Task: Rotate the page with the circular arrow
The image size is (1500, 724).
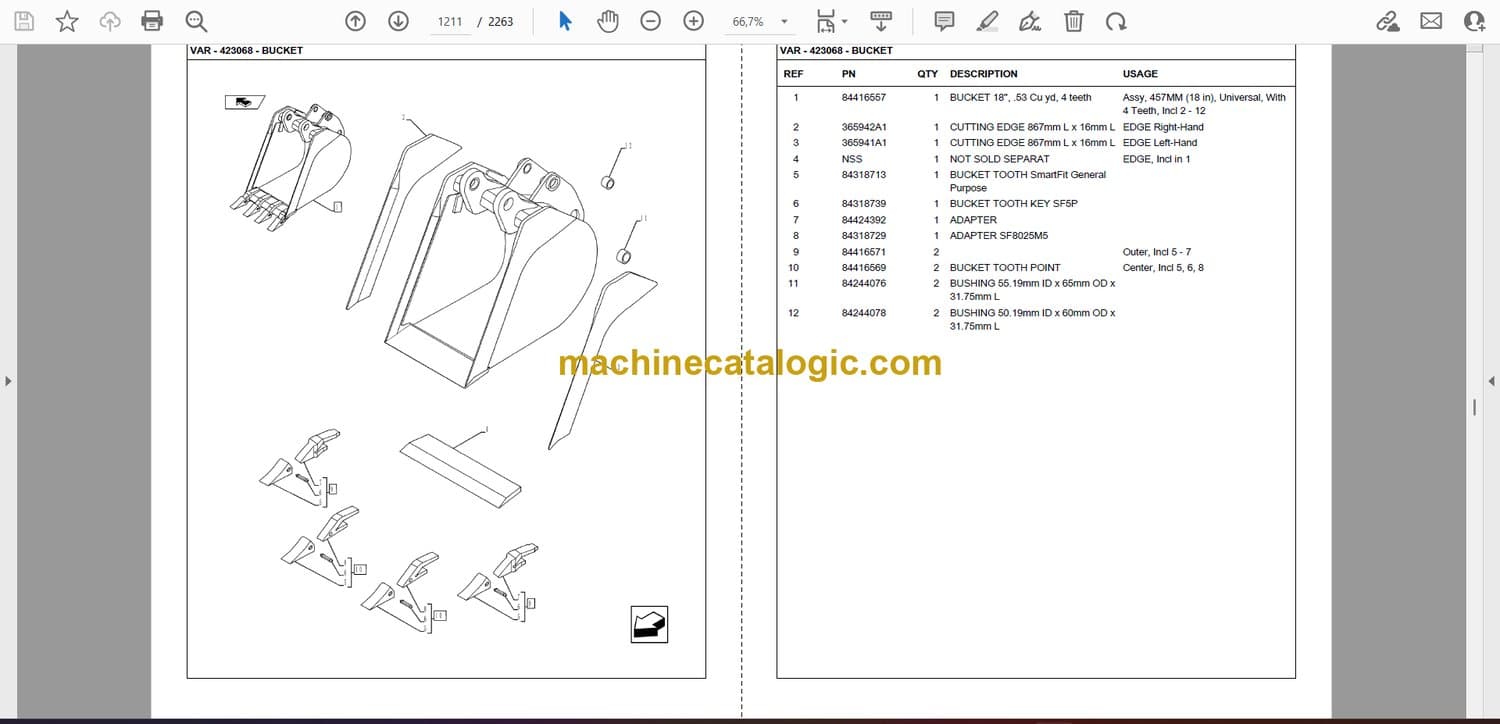Action: pyautogui.click(x=1116, y=21)
